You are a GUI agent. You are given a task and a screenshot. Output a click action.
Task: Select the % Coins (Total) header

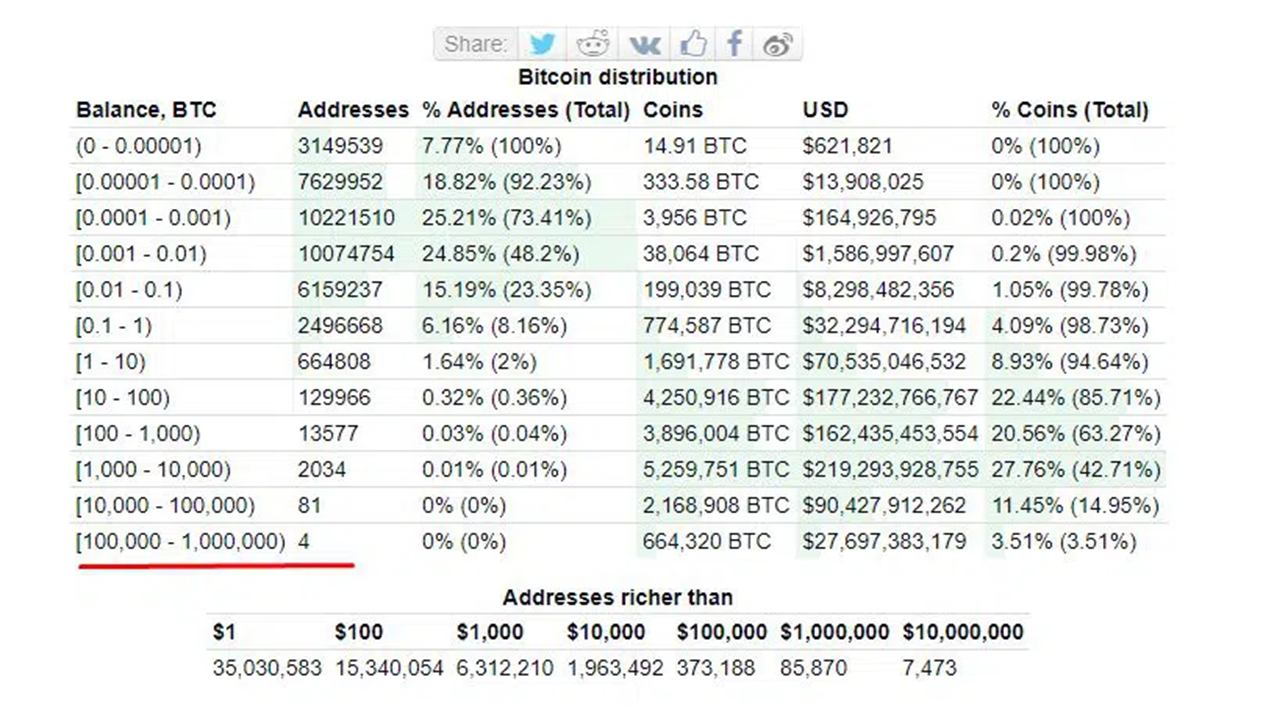pyautogui.click(x=1070, y=110)
